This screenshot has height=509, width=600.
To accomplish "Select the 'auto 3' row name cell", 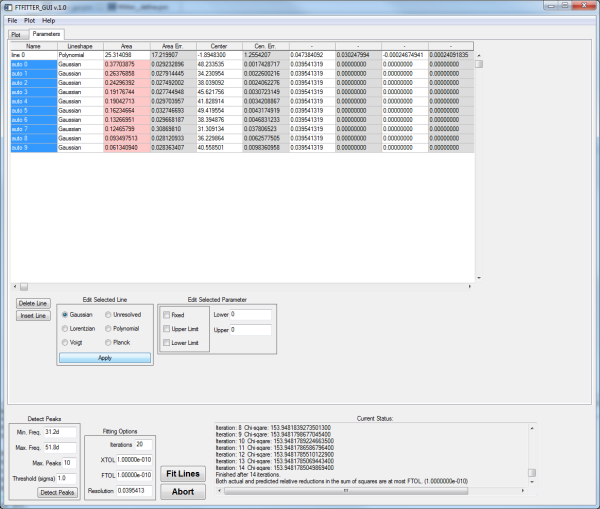I will (x=34, y=92).
